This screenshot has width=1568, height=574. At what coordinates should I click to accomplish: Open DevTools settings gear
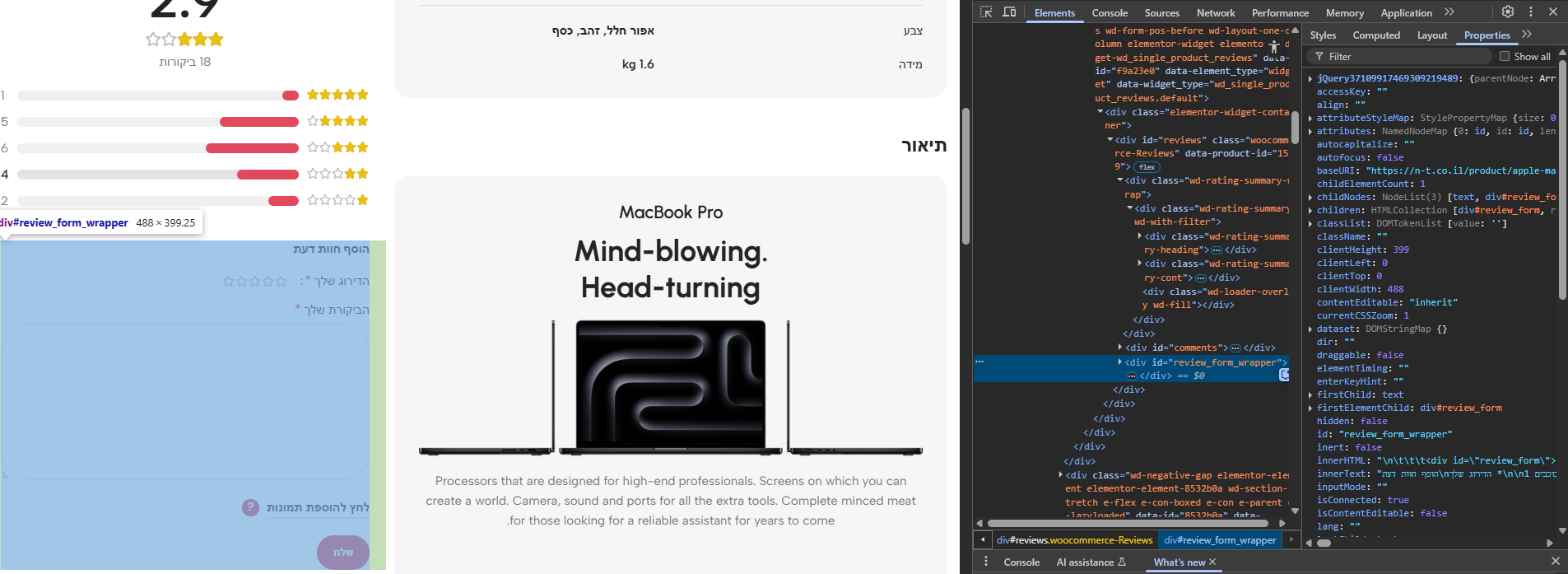pos(1508,12)
